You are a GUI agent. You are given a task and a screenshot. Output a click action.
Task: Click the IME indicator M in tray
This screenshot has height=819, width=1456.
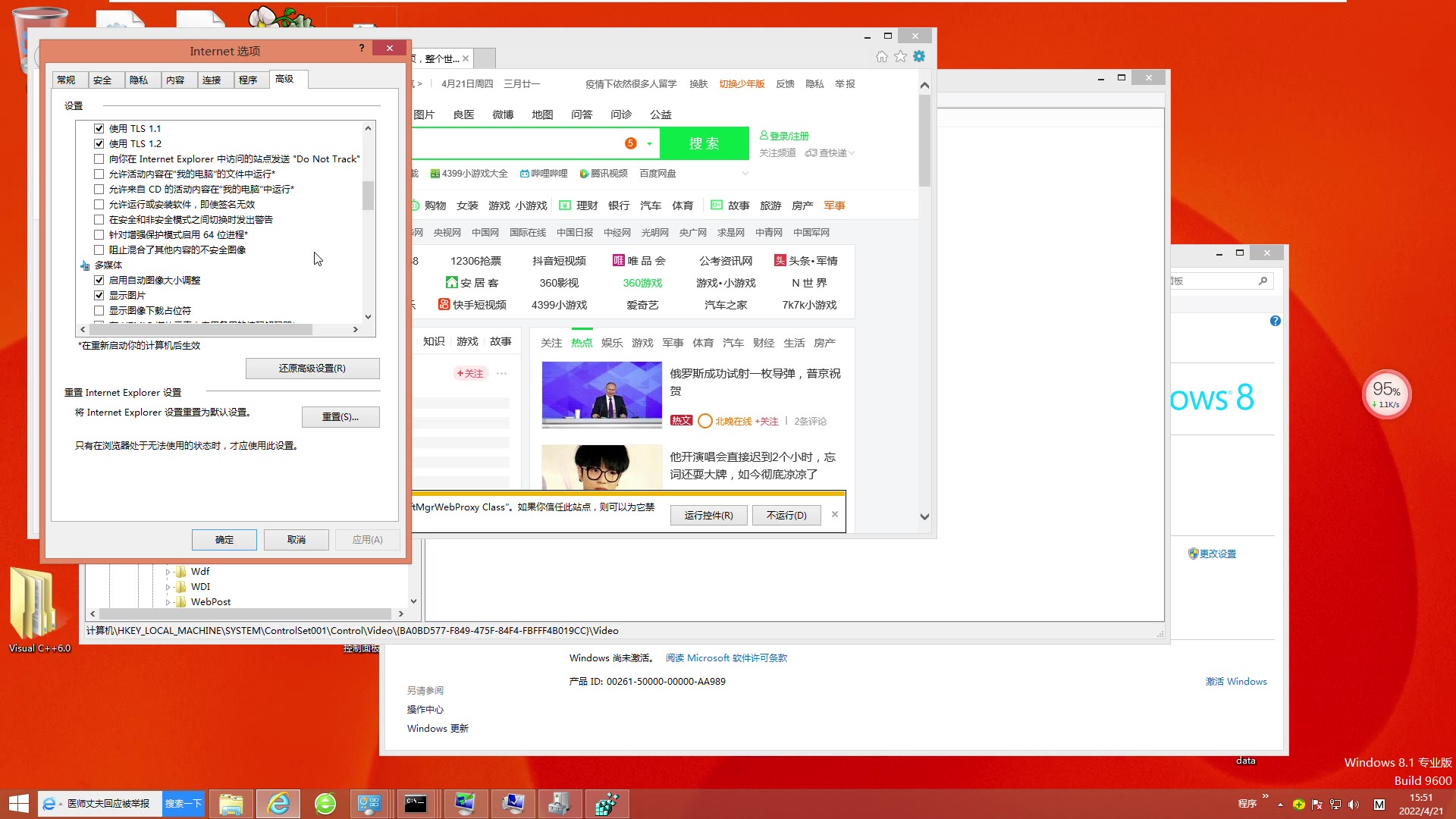1379,805
